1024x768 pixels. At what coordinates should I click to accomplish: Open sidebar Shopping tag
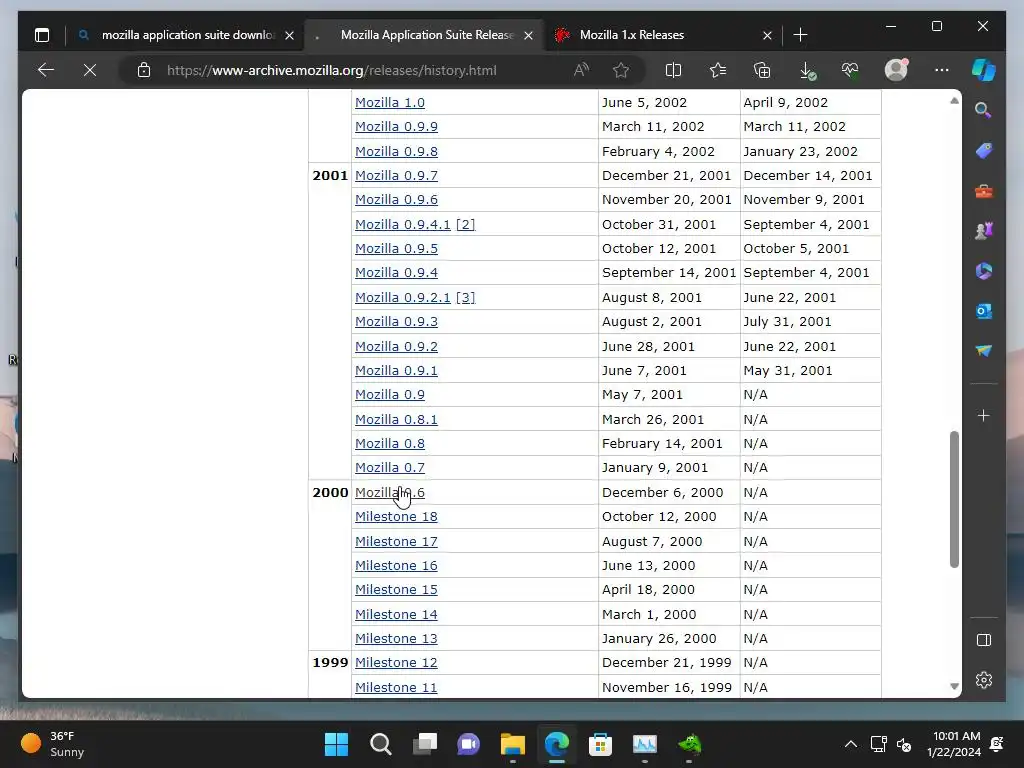[x=984, y=151]
